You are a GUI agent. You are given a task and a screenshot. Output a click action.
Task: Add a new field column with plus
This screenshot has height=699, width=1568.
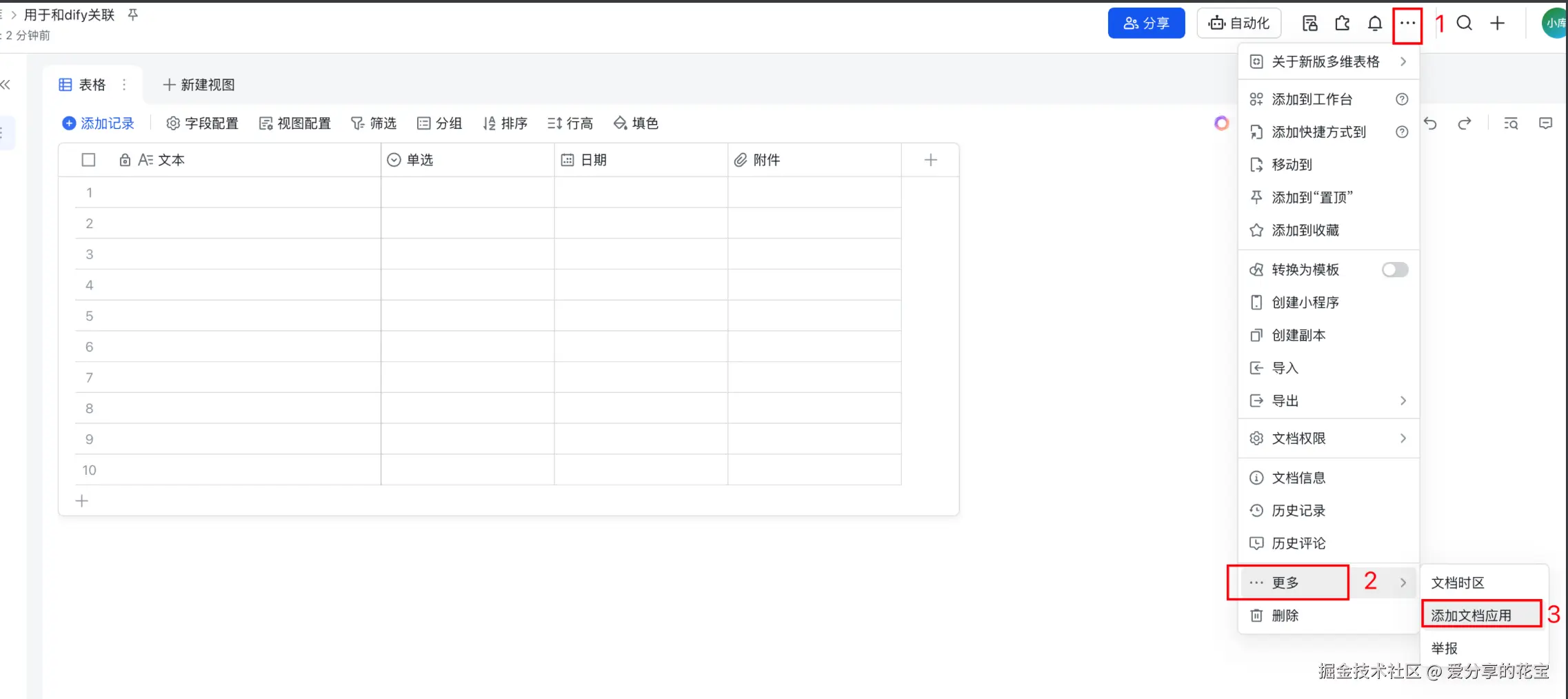pyautogui.click(x=930, y=160)
